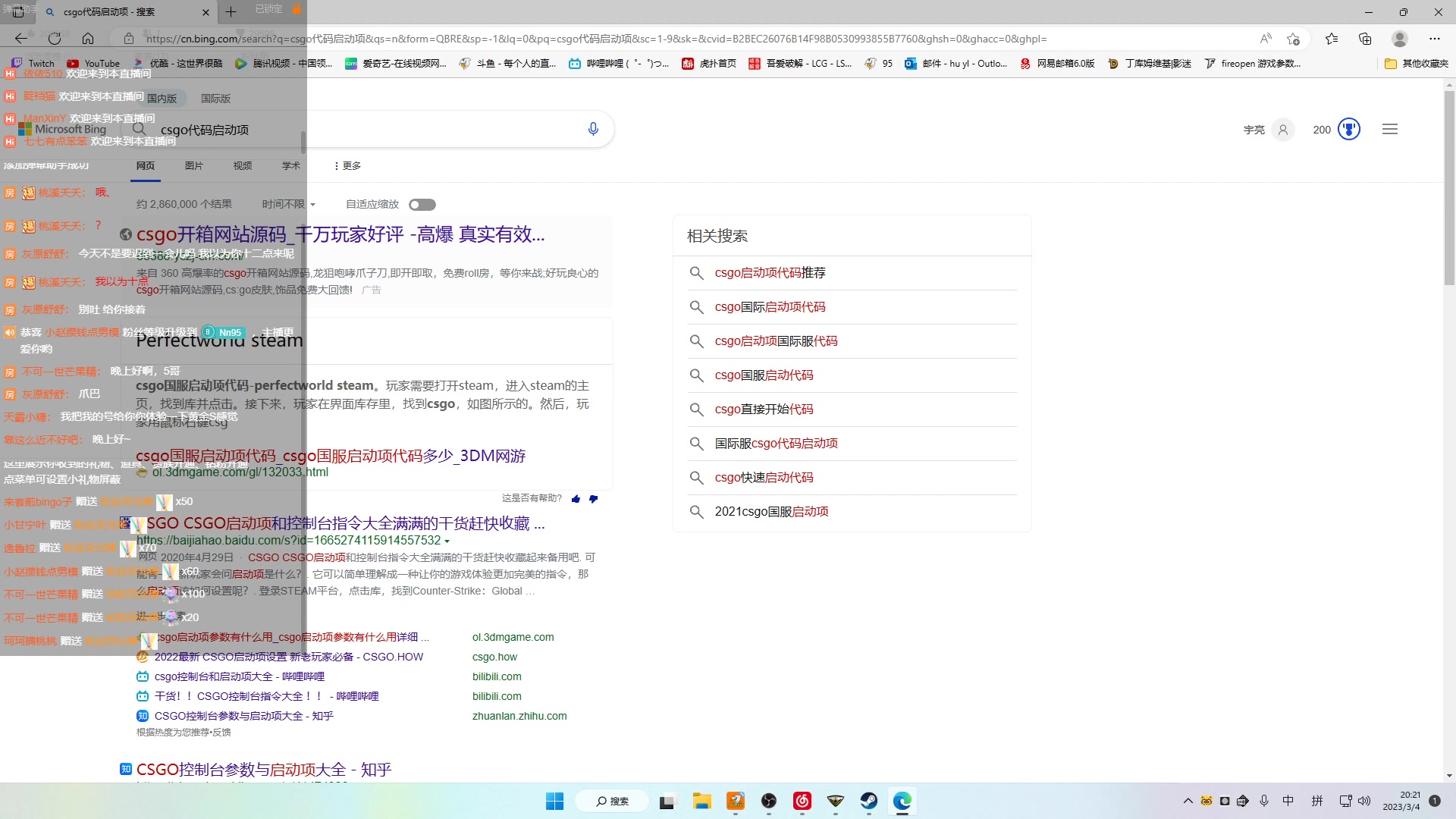Open csgo控制台和启动项大全 哔哩哔哩 link
This screenshot has height=819, width=1456.
(240, 677)
